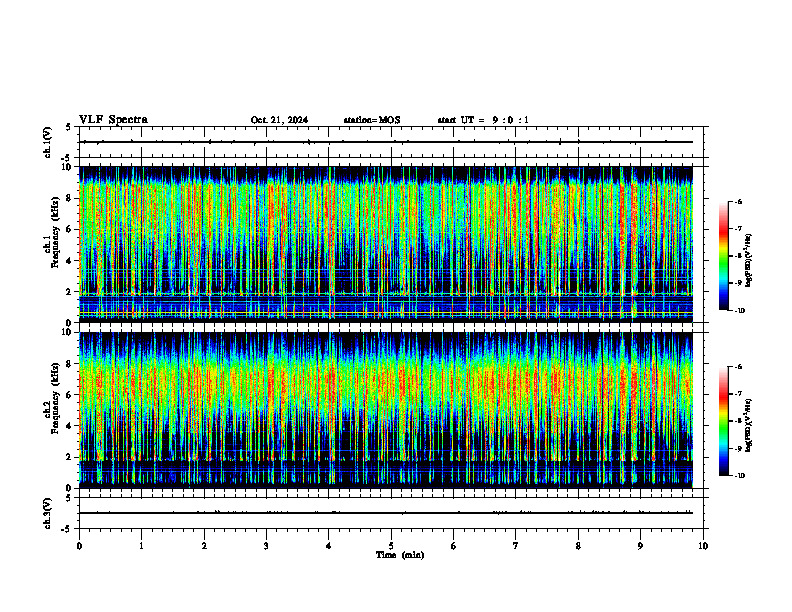The height and width of the screenshot is (612, 792).
Task: Click time axis tick label "5"
Action: point(391,546)
